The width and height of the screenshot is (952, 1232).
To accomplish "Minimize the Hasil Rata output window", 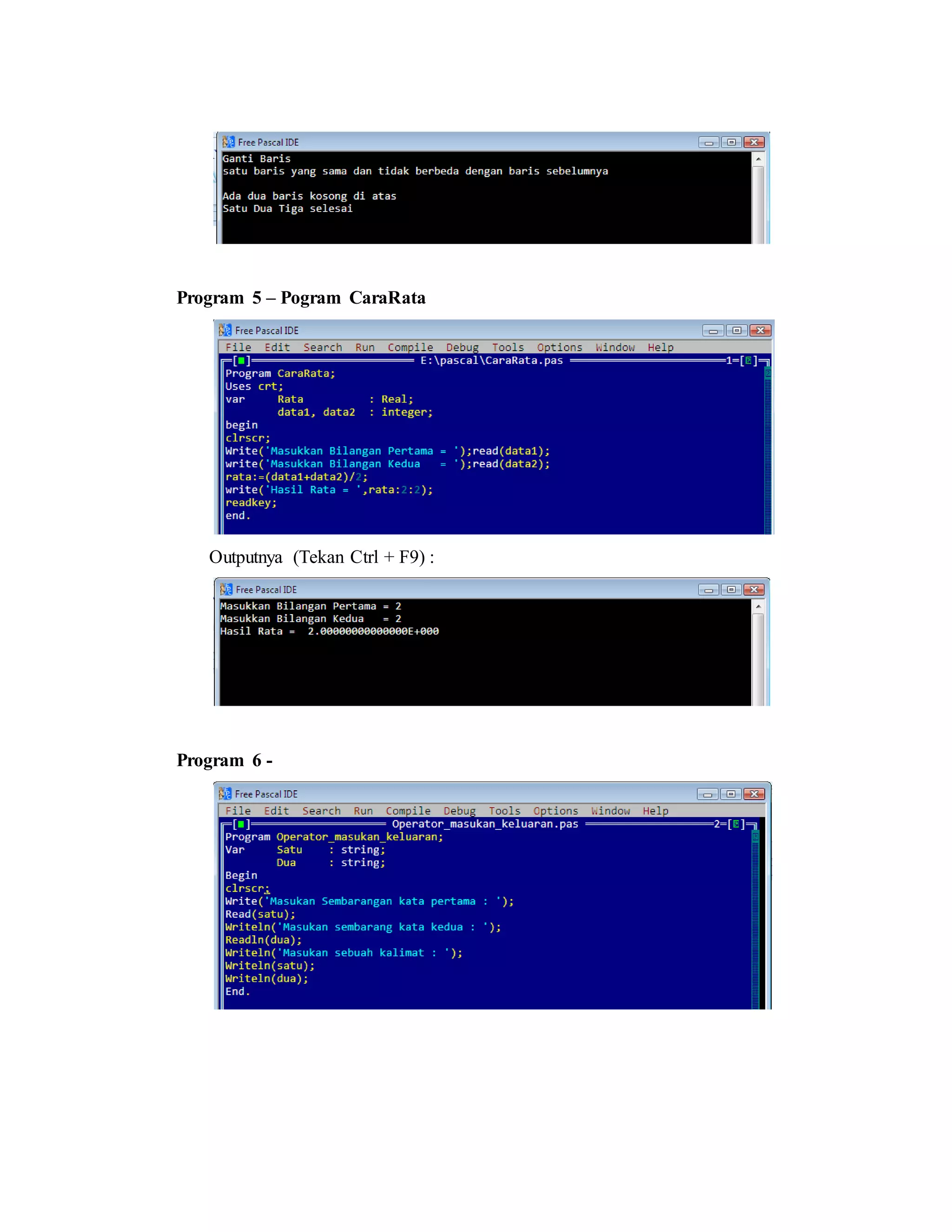I will click(x=708, y=590).
